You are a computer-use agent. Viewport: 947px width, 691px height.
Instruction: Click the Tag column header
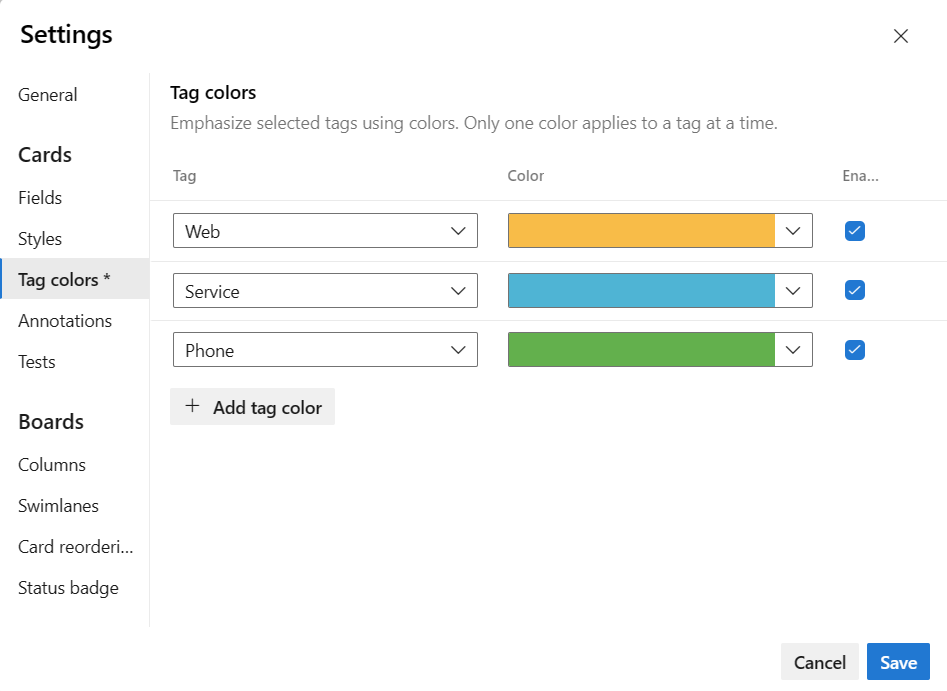[184, 176]
